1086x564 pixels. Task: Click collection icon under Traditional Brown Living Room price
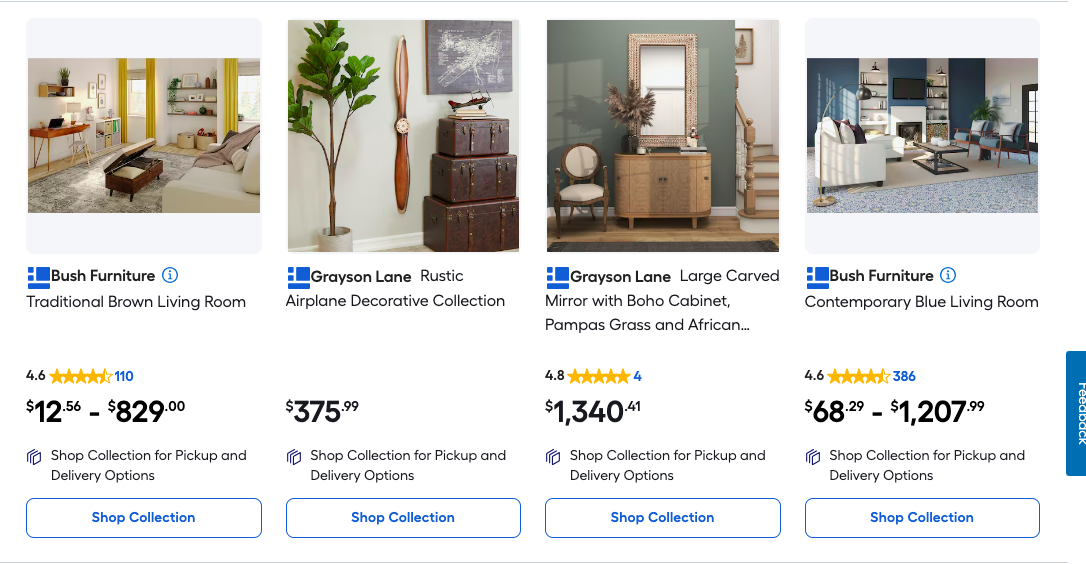click(x=35, y=457)
